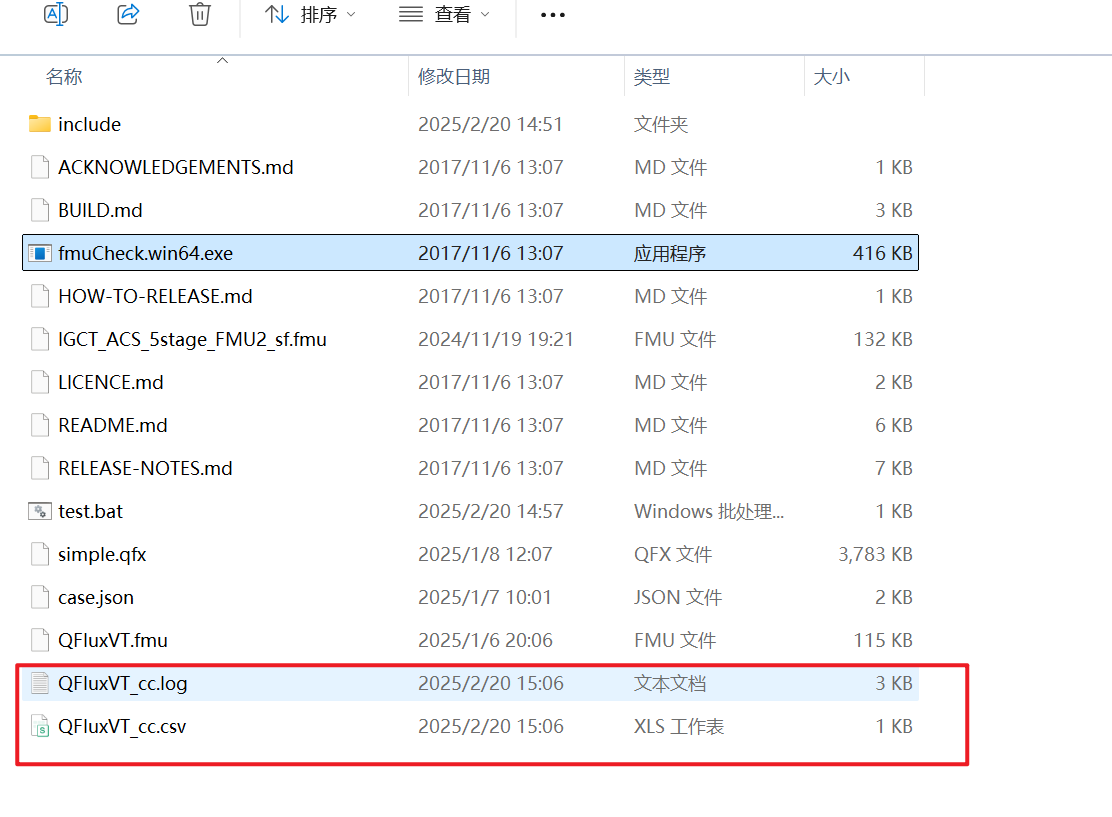Image resolution: width=1112 pixels, height=817 pixels.
Task: Sort by the 类型 column header
Action: pyautogui.click(x=652, y=77)
